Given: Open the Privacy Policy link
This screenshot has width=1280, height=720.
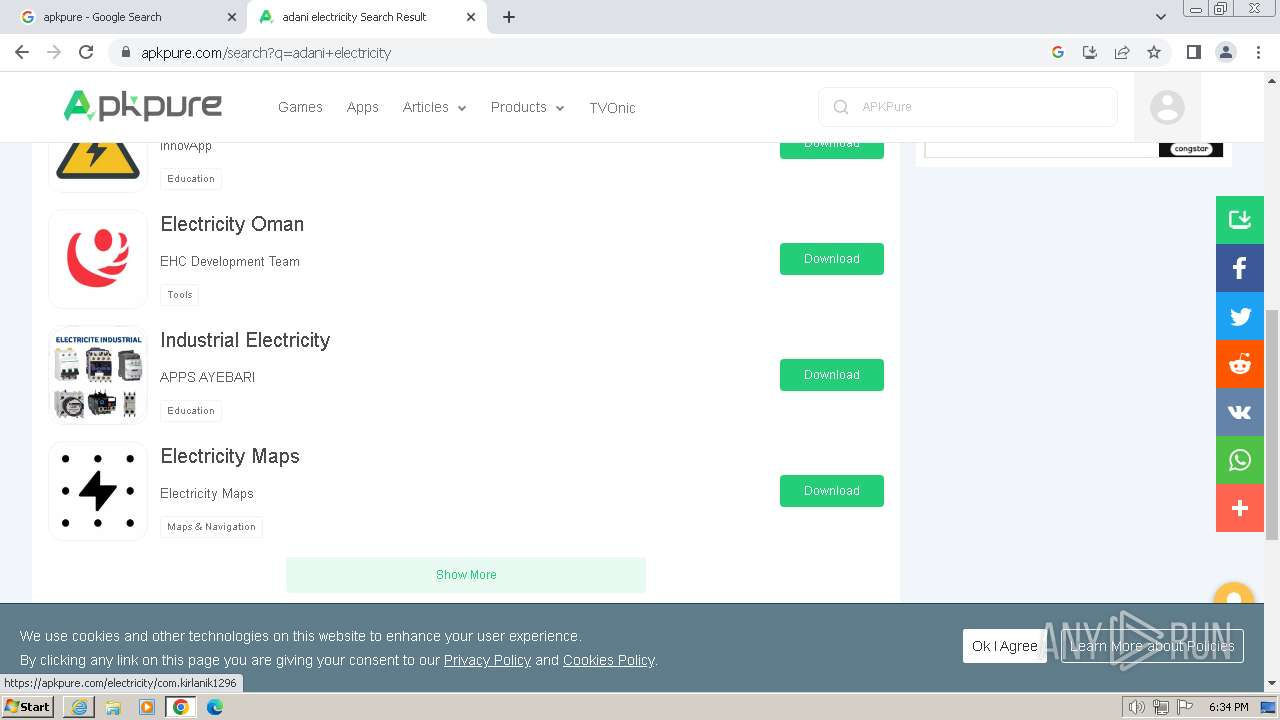Looking at the screenshot, I should point(487,660).
